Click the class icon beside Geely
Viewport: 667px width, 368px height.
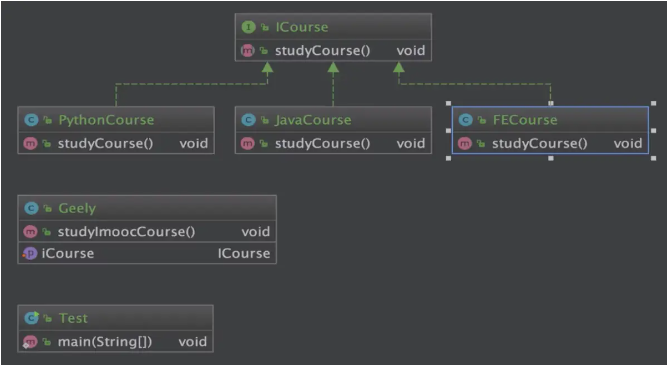tap(31, 208)
